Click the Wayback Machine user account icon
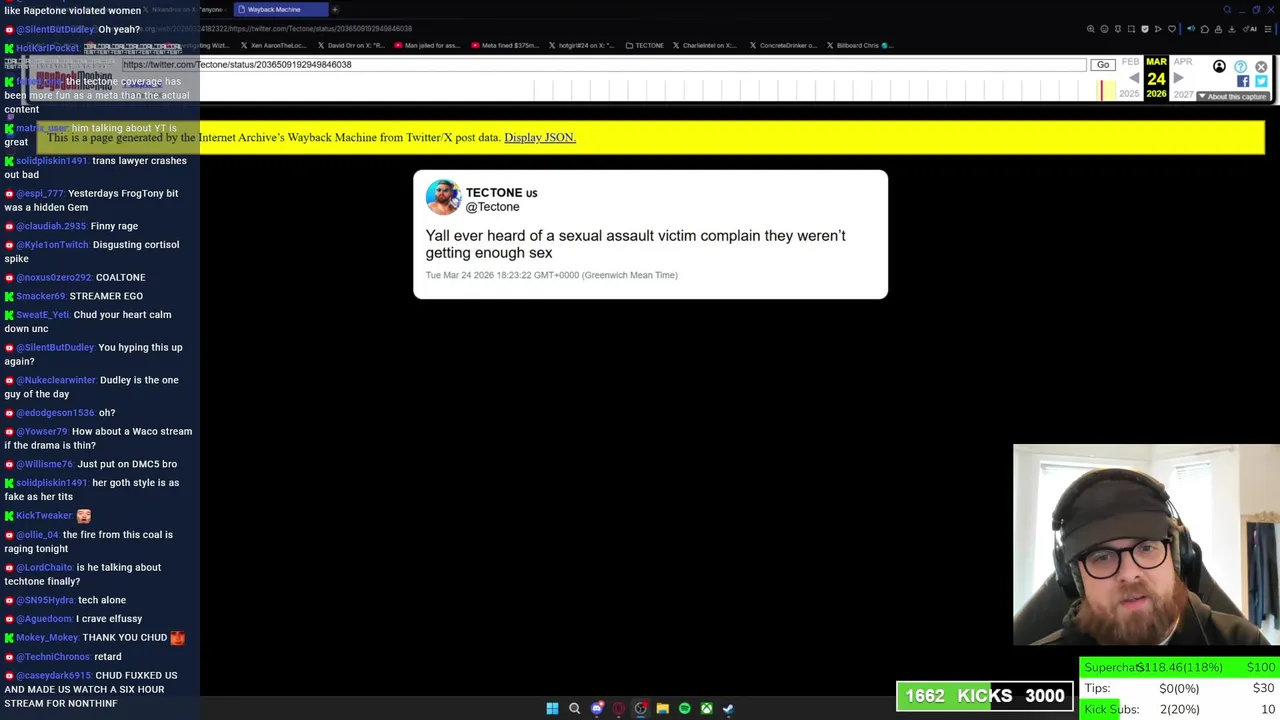Screen dimensions: 1280x720 [1219, 67]
